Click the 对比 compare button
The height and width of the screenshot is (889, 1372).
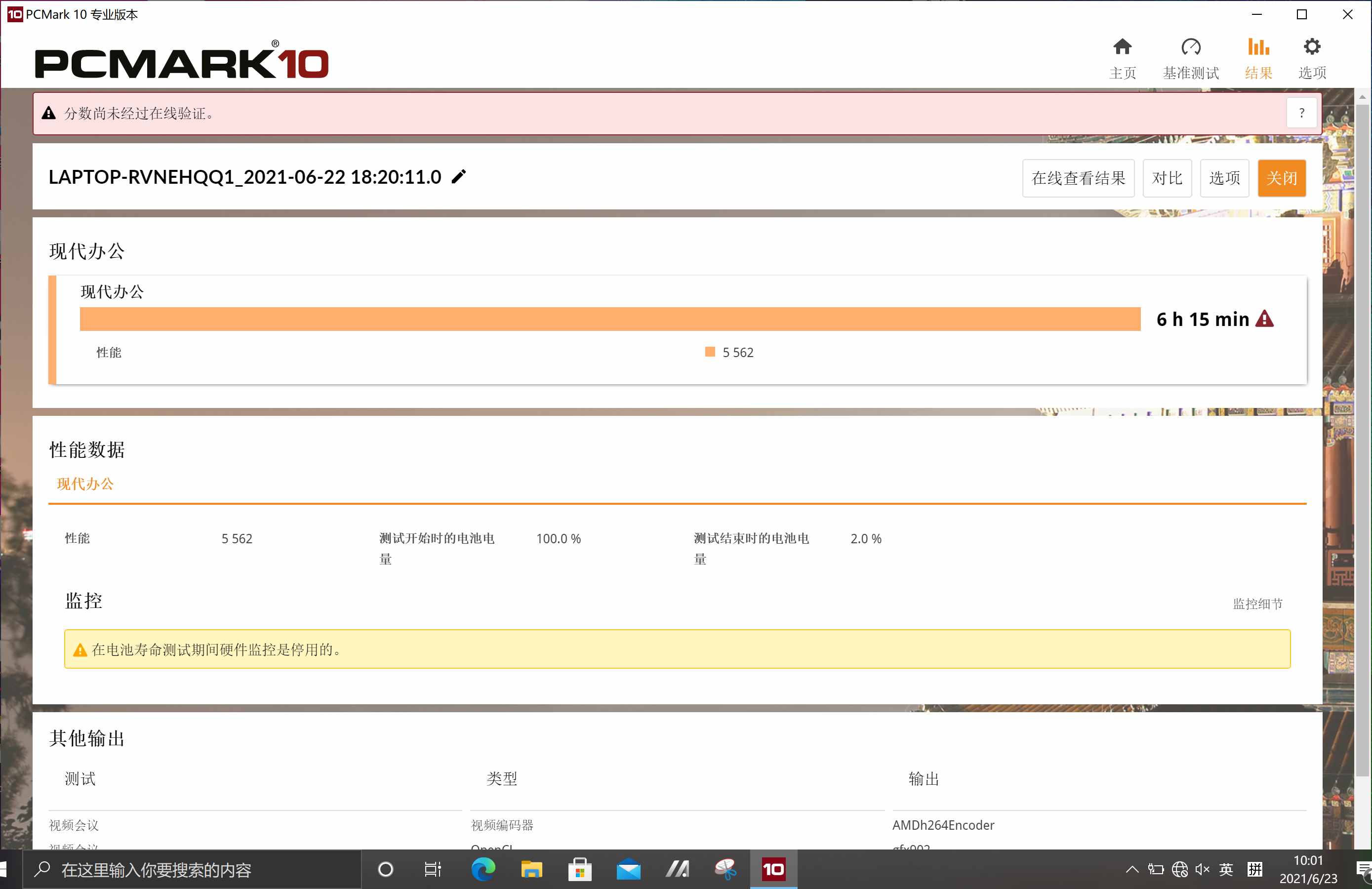(1167, 178)
